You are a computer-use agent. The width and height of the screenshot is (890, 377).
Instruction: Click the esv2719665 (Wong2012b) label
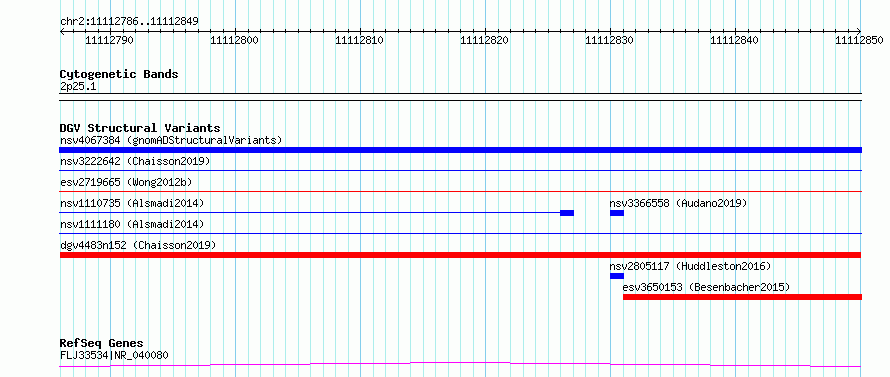pos(126,182)
